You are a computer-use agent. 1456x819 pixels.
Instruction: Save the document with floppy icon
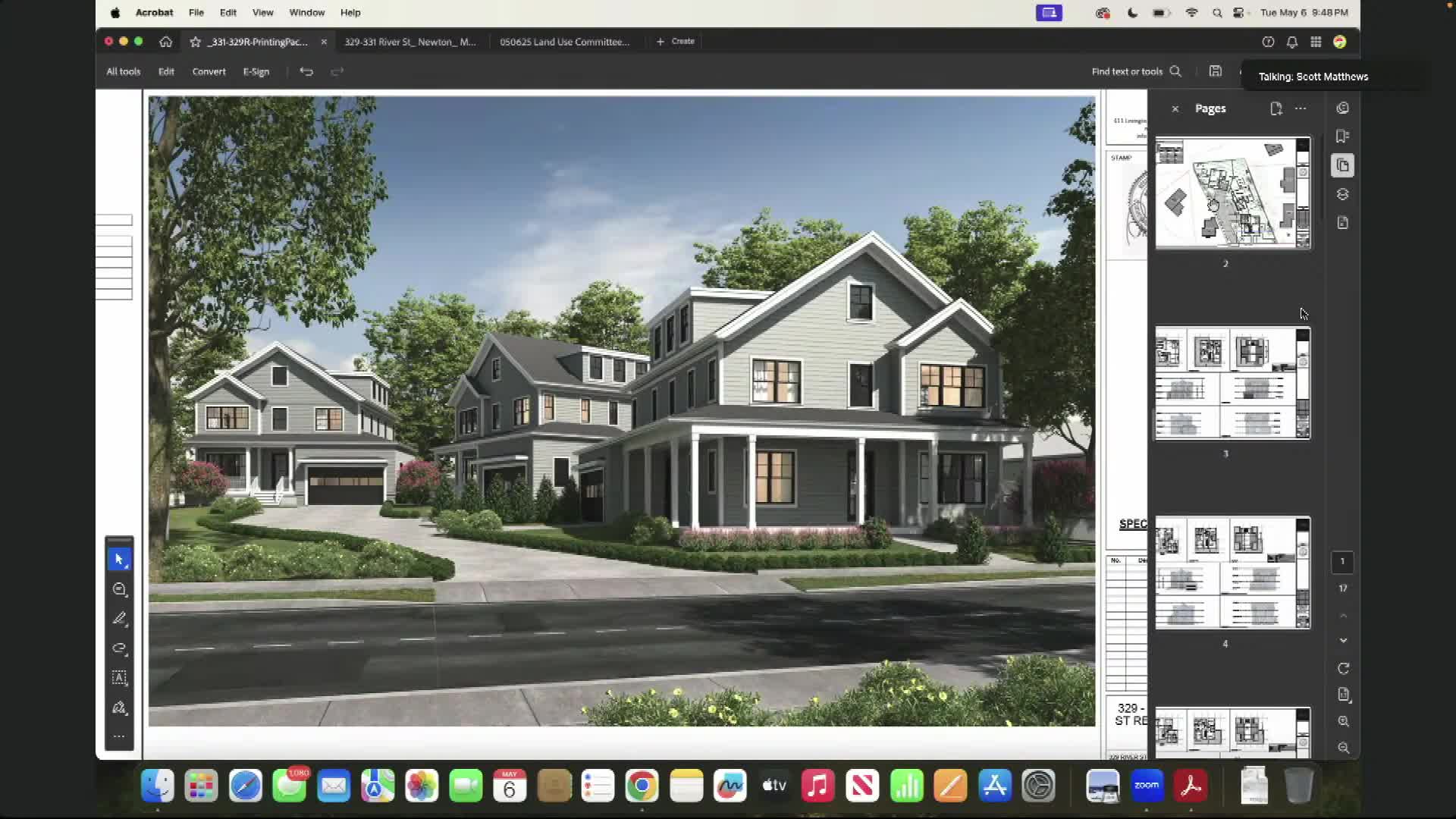[x=1216, y=71]
